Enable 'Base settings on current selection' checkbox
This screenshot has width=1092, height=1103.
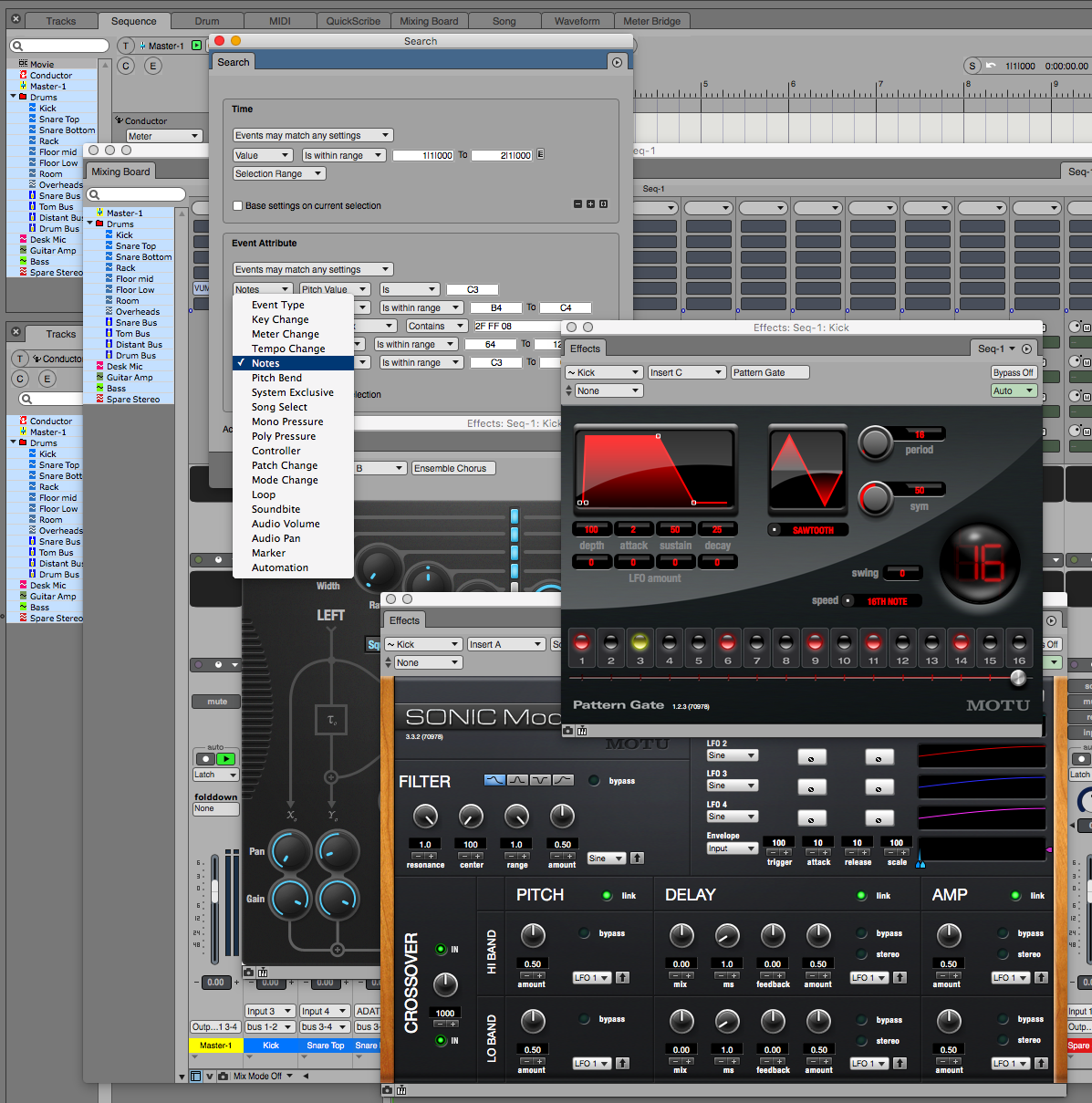(x=238, y=206)
